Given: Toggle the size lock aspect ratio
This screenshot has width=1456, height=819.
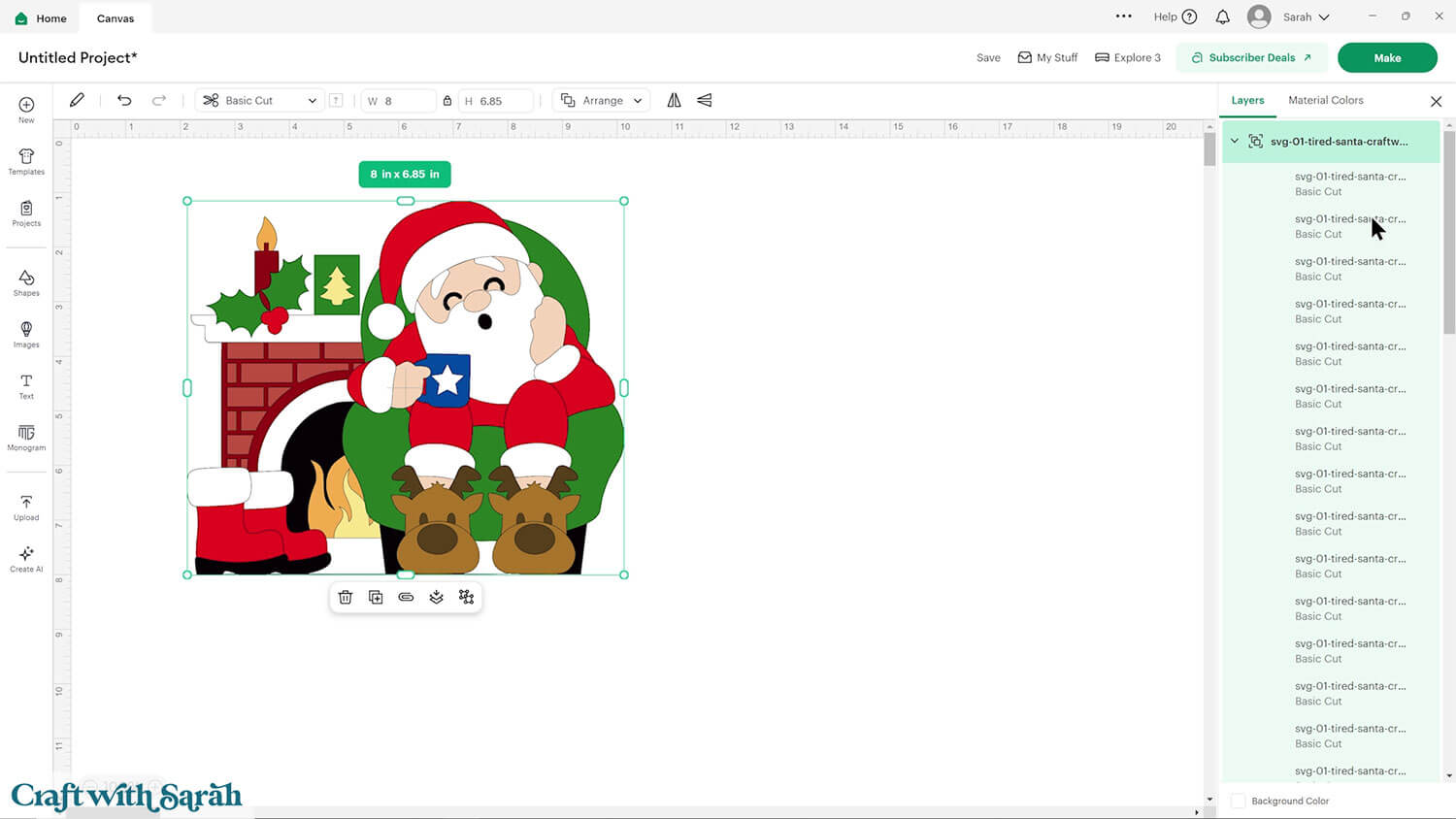Looking at the screenshot, I should 447,100.
